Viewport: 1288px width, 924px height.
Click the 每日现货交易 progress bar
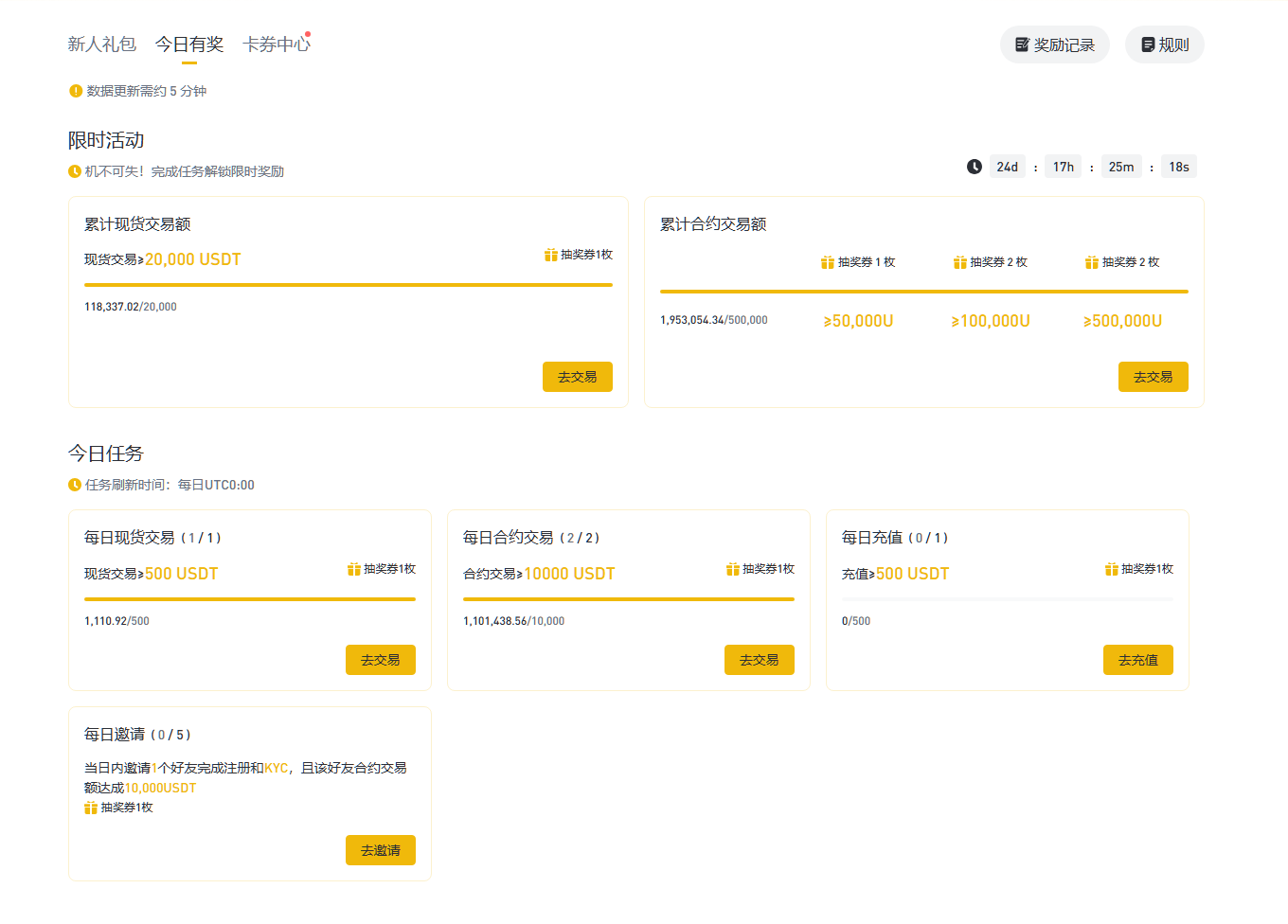[250, 599]
